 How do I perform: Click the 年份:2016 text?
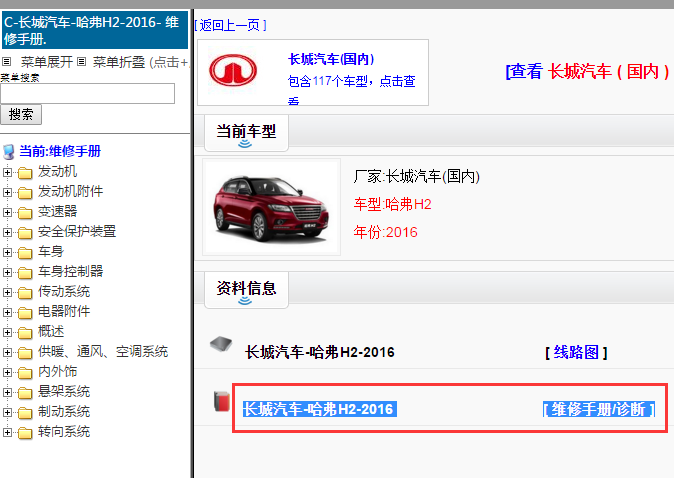(x=386, y=232)
